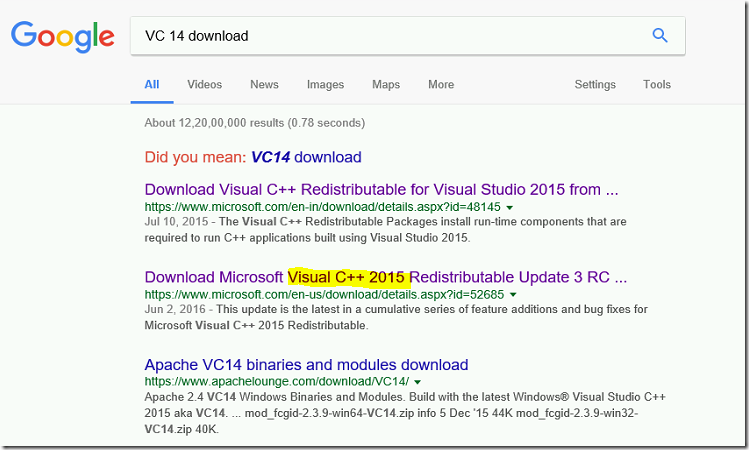Click the apachelounge.com green URL text
The height and width of the screenshot is (450, 749).
tap(277, 381)
